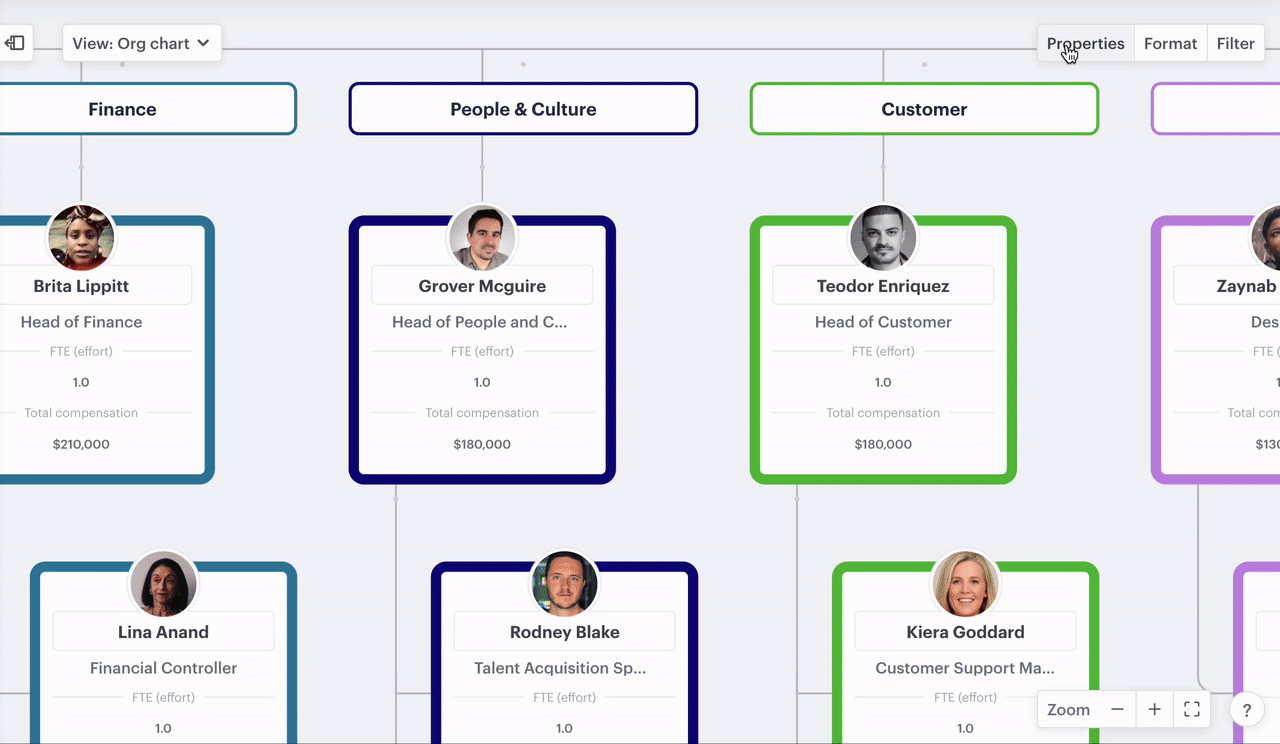The width and height of the screenshot is (1280, 744).
Task: Select Teodor Enriquez's profile picture
Action: [x=883, y=239]
